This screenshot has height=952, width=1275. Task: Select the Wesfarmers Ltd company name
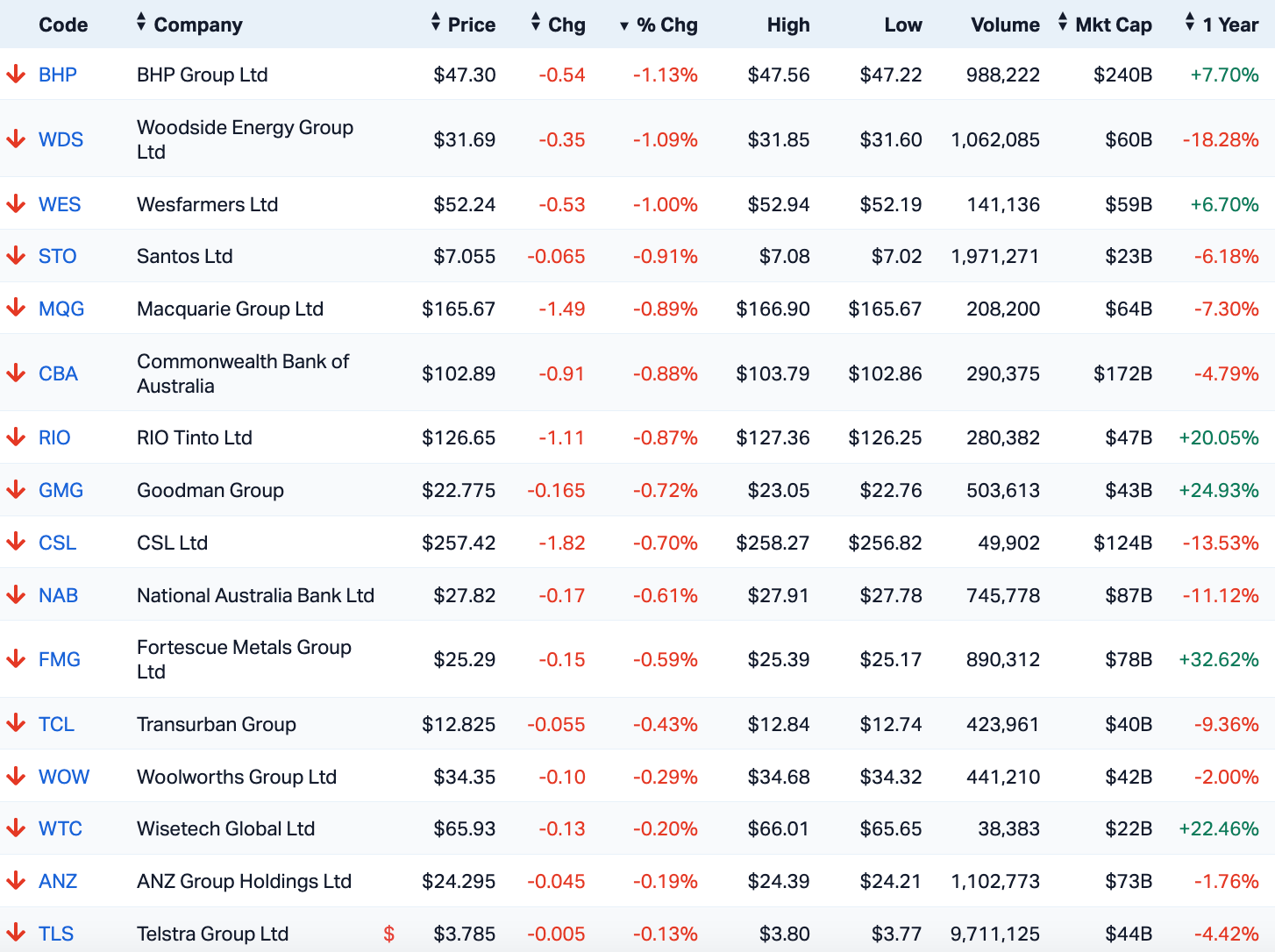(208, 204)
